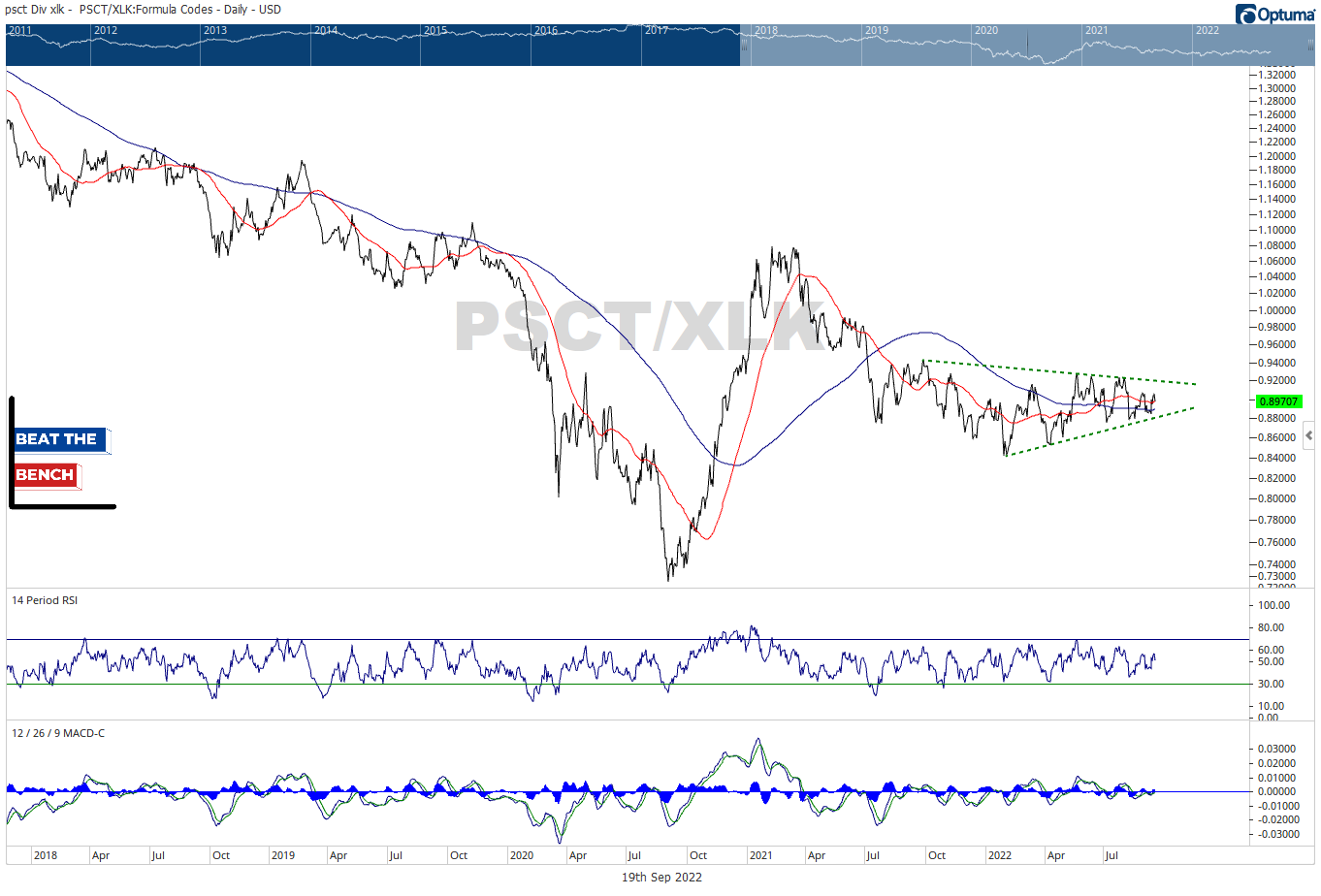1321x896 pixels.
Task: Click the red 'BENCH' logo banner
Action: click(47, 475)
